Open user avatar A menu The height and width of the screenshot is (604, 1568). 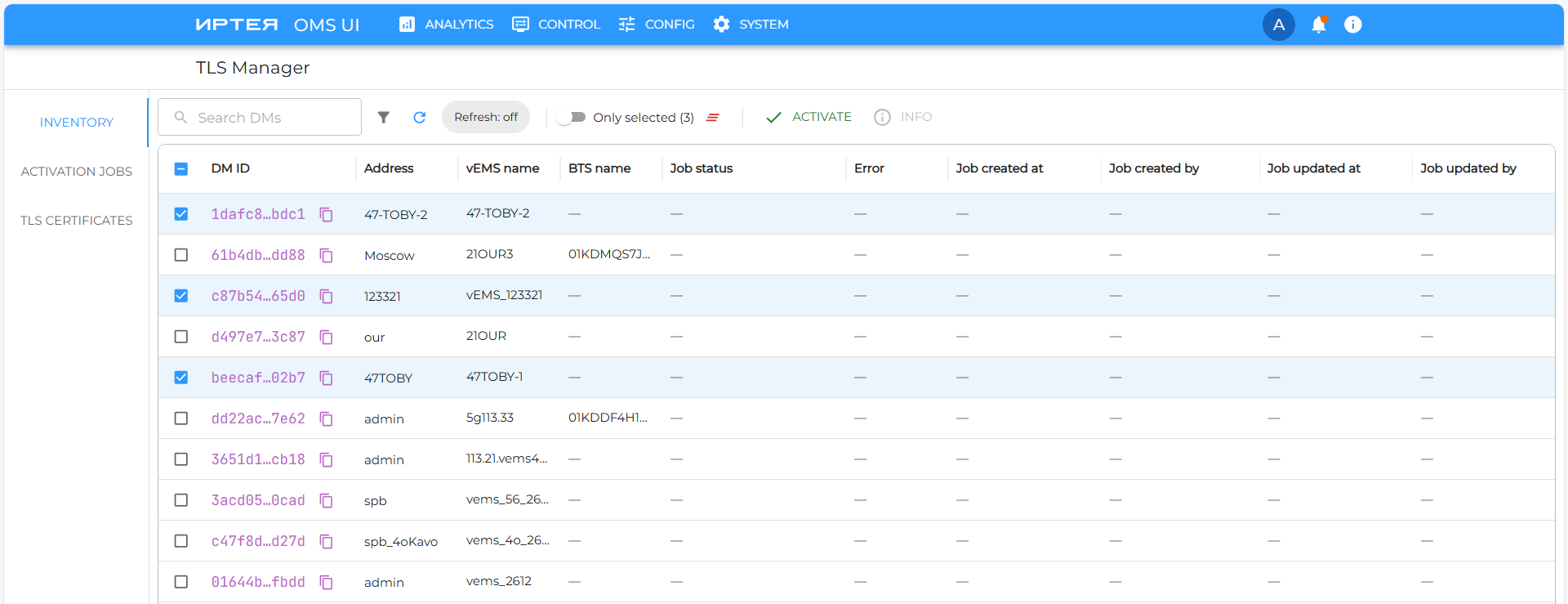pos(1279,25)
